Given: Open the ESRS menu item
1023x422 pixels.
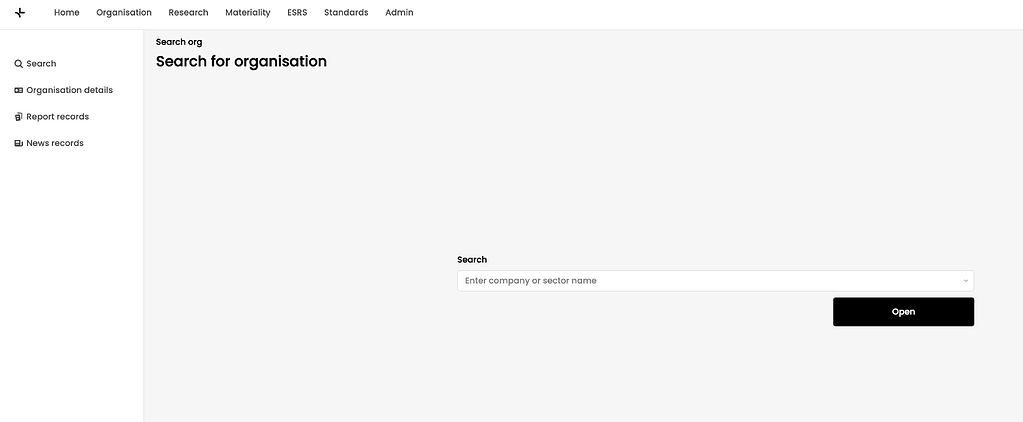Looking at the screenshot, I should pyautogui.click(x=297, y=13).
